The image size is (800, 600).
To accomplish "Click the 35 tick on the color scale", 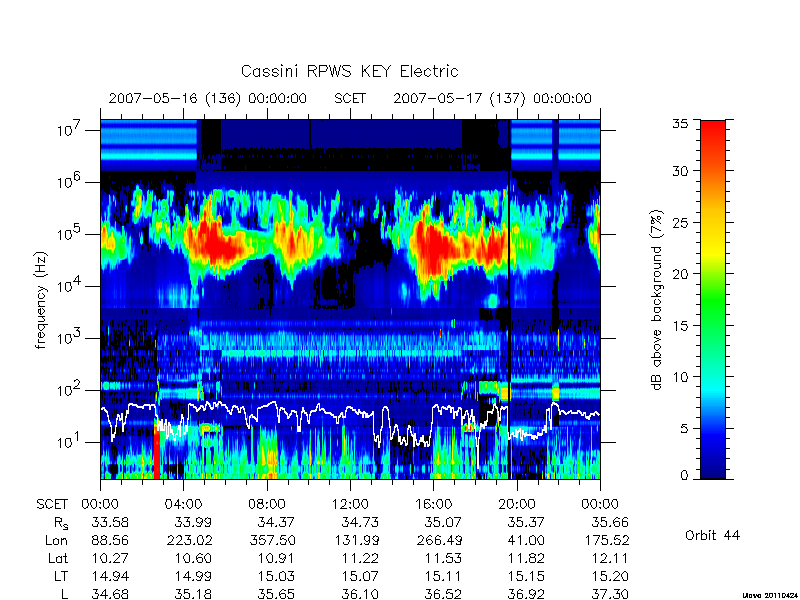I will 680,124.
